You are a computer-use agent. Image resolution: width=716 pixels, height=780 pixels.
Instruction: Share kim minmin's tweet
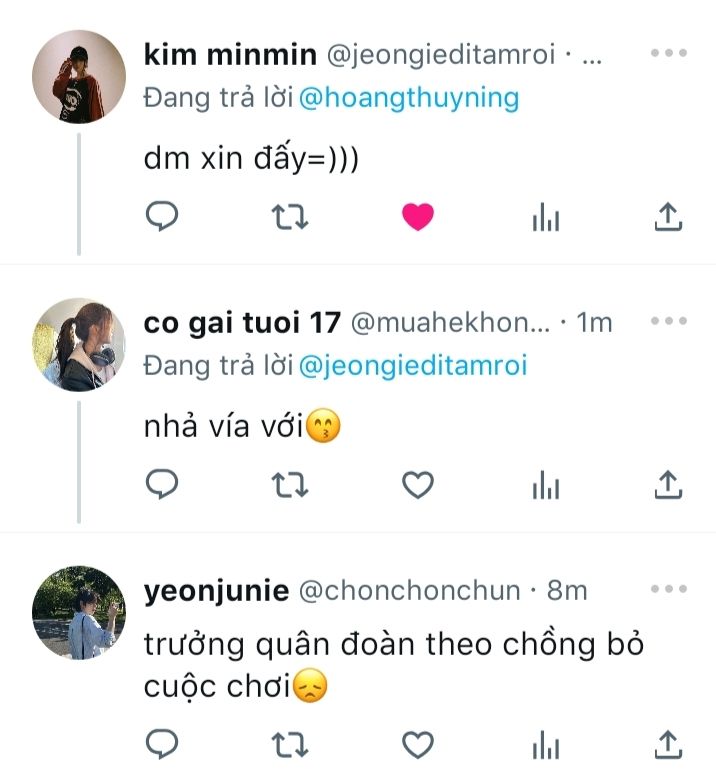click(x=668, y=217)
